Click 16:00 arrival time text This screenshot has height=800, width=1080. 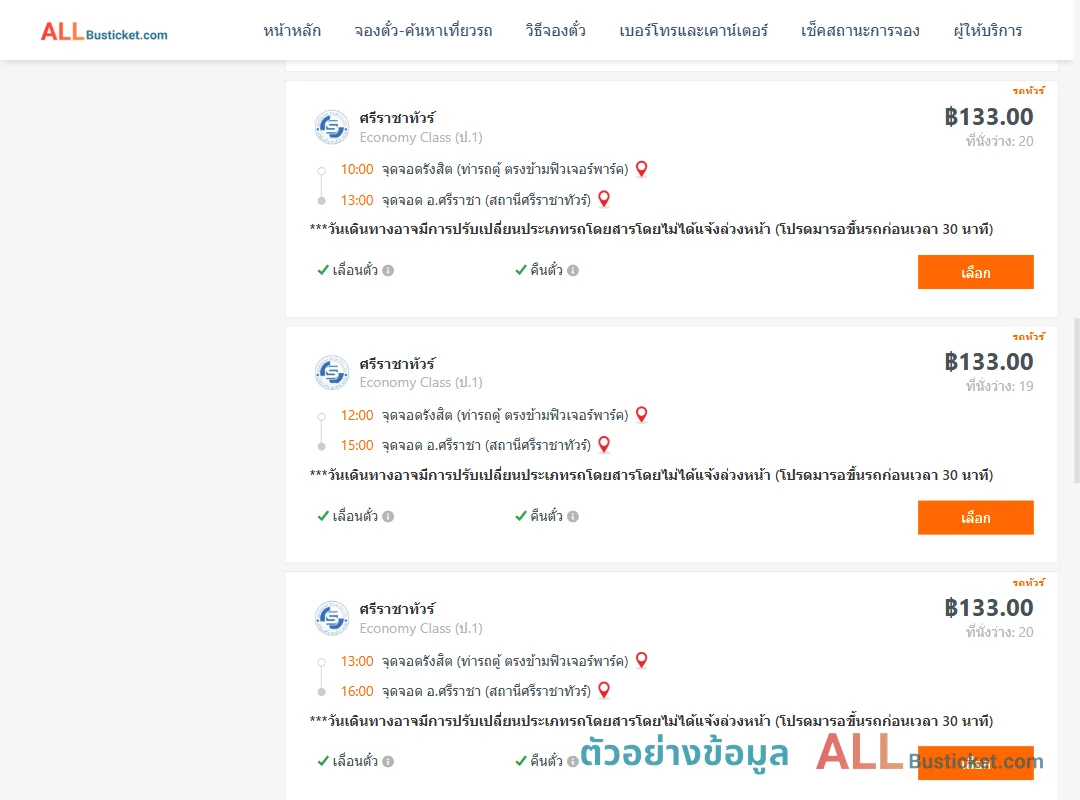[357, 691]
